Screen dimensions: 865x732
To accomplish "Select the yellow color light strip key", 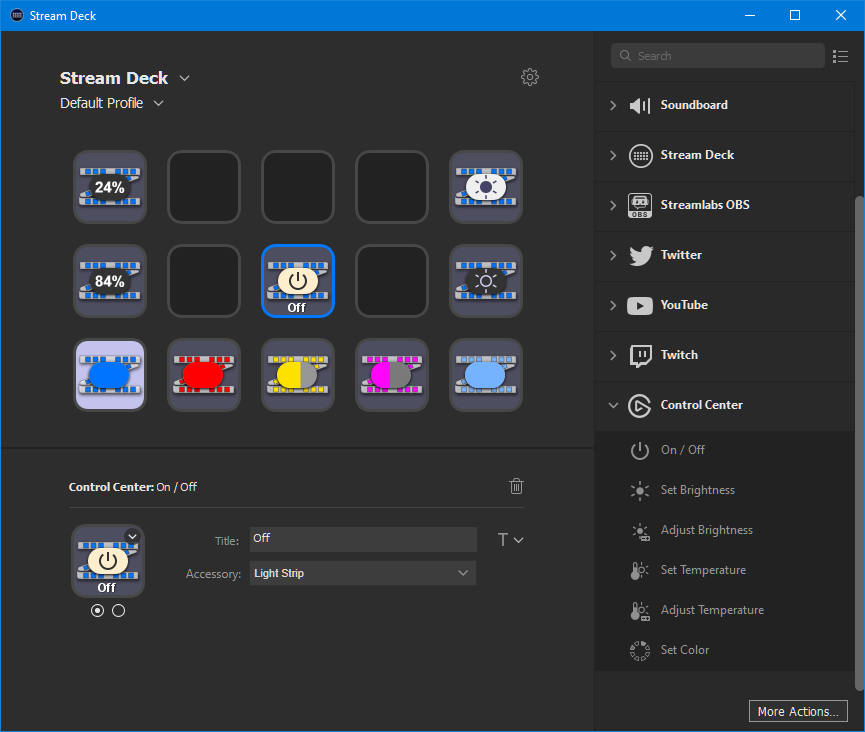I will click(x=298, y=375).
